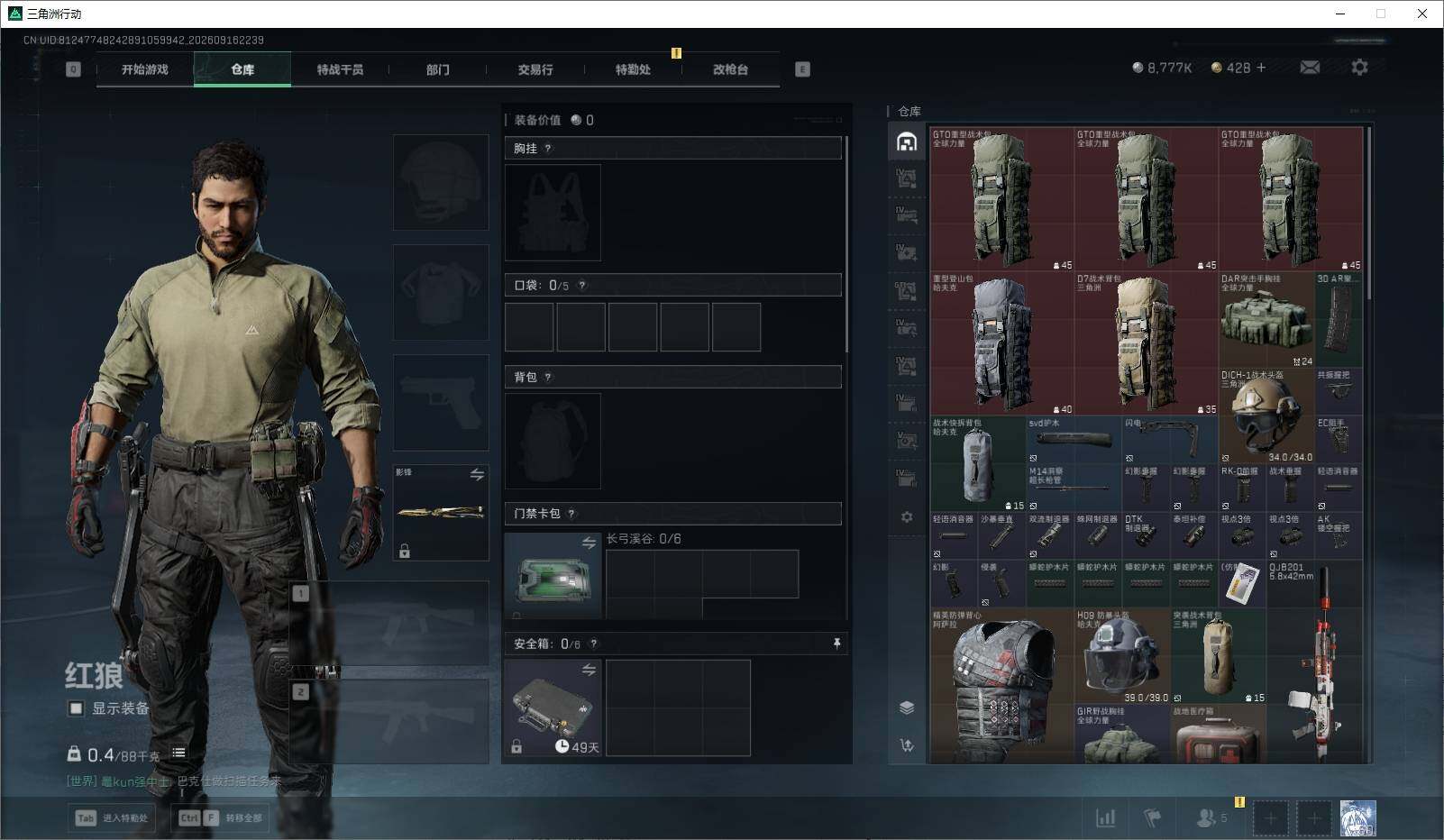Toggle the pin on 安全箱 panel
Screen dimensions: 1444x840
point(836,643)
